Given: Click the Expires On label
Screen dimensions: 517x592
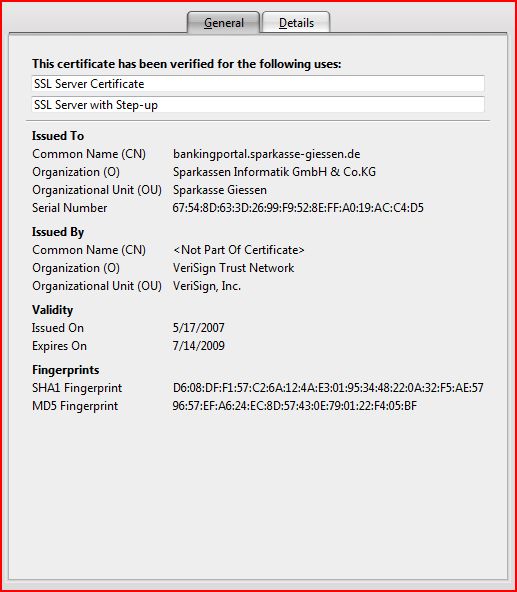Looking at the screenshot, I should tap(59, 346).
